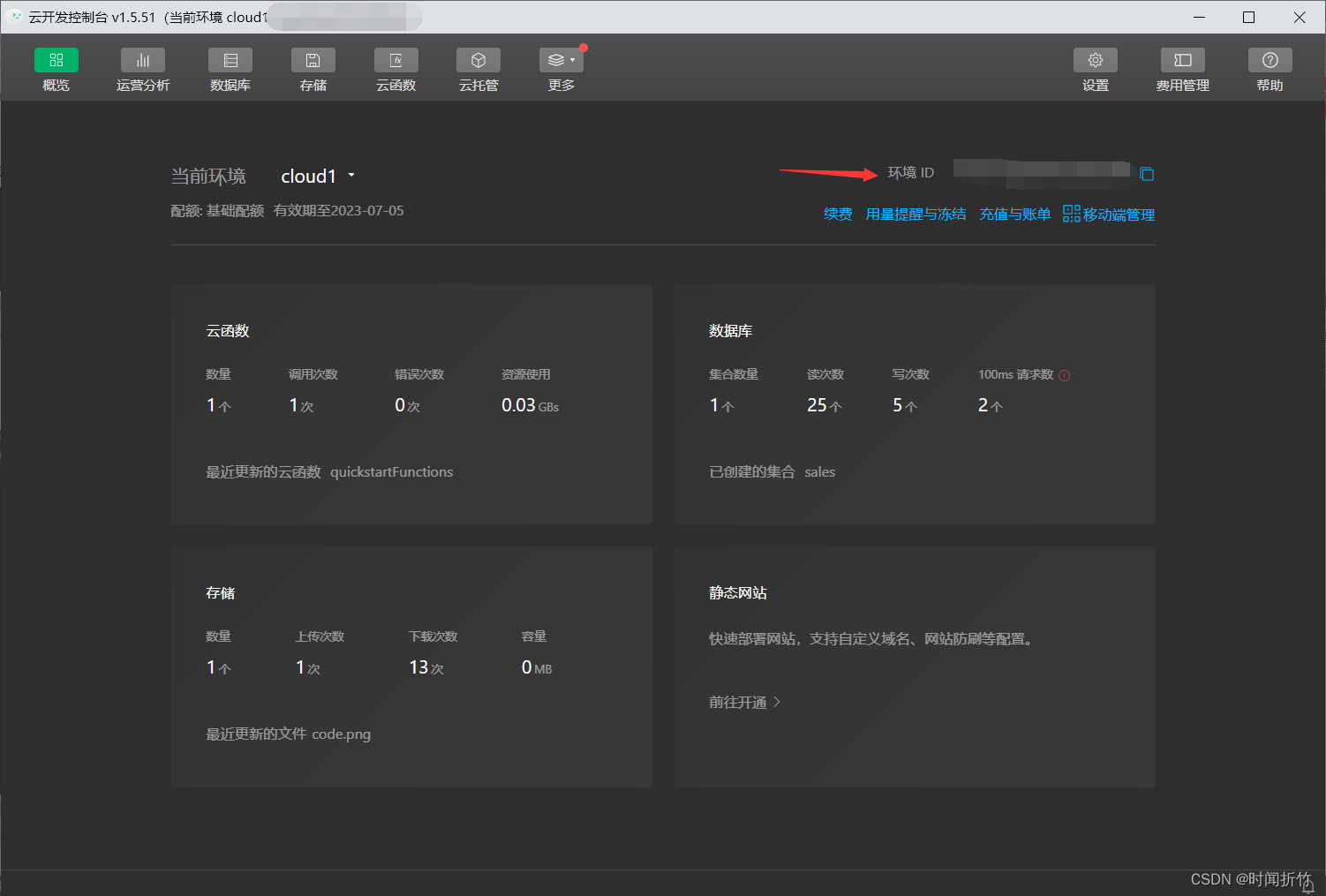Click the 静态网站 card title

tap(737, 593)
